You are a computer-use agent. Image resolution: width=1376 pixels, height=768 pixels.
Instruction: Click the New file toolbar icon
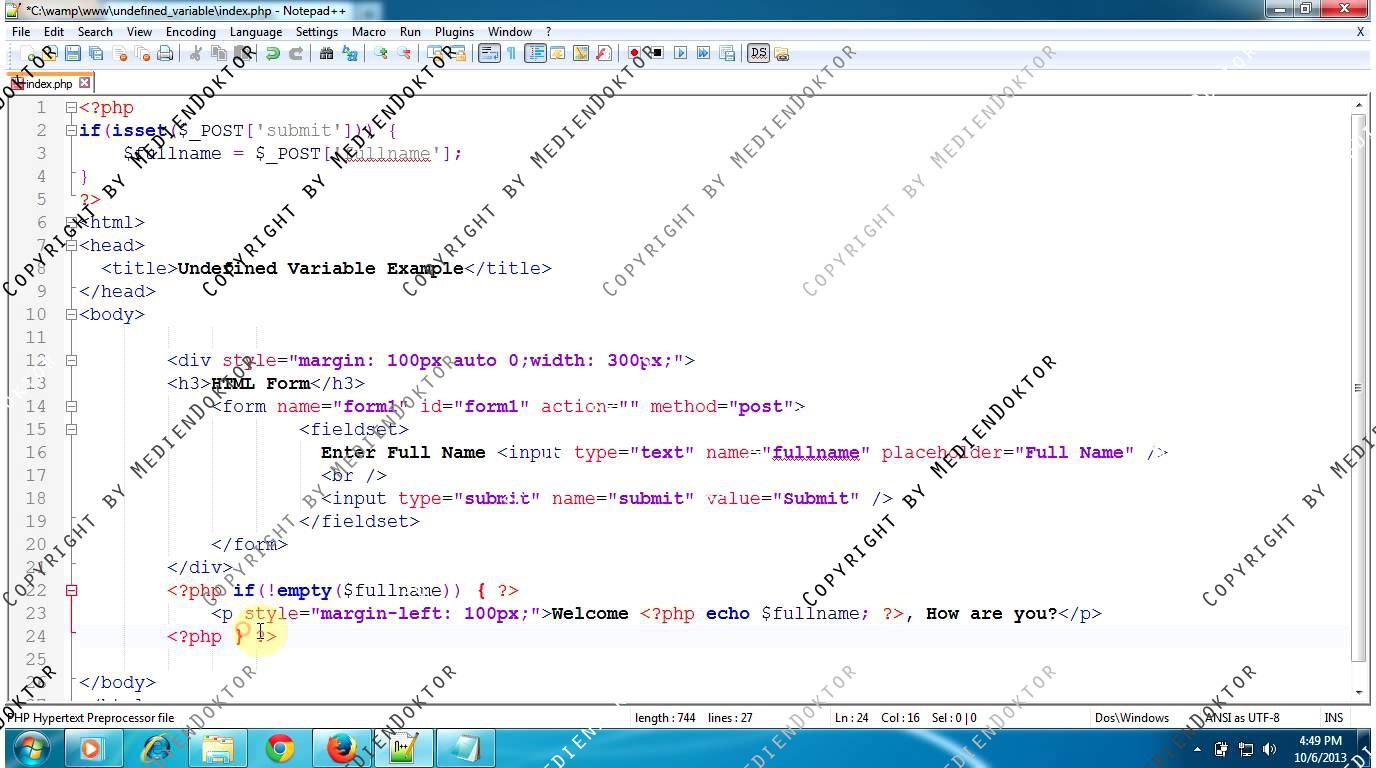tap(27, 53)
